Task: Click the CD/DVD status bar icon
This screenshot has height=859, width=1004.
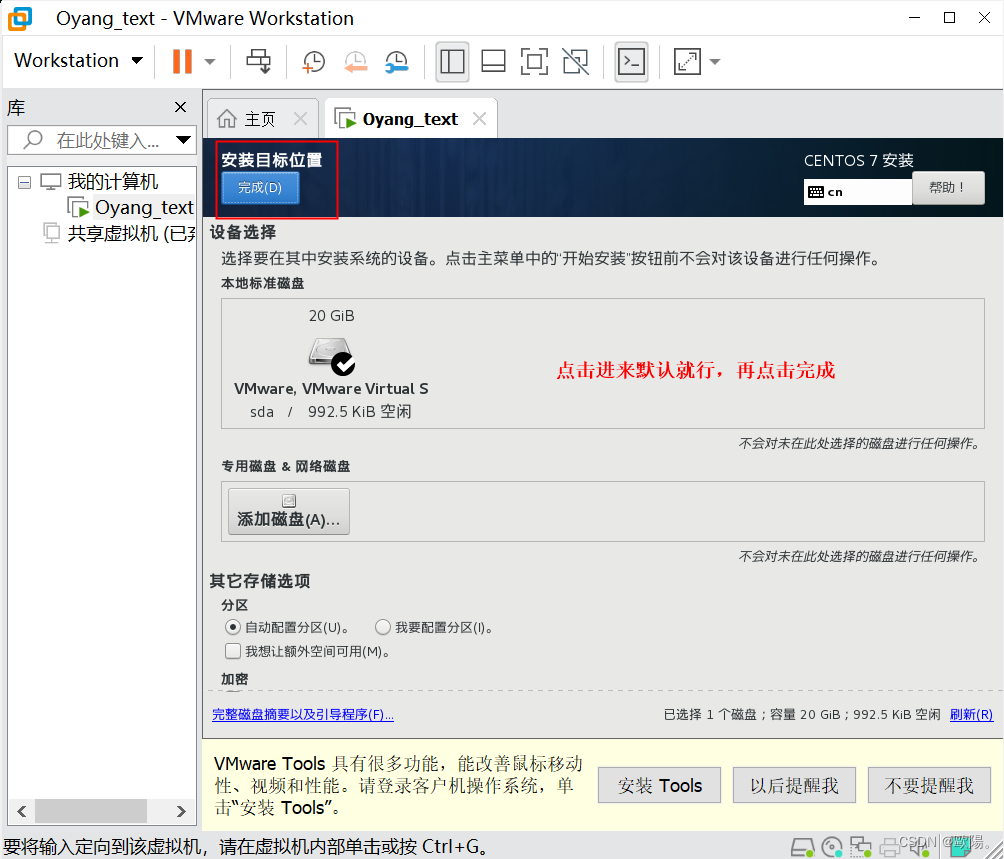Action: (832, 847)
